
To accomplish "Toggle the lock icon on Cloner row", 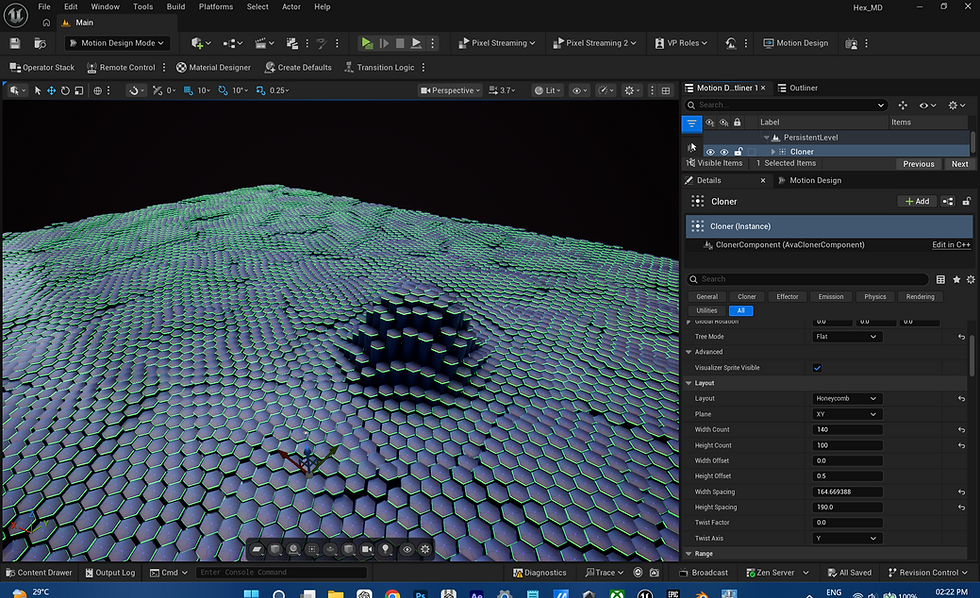I will [738, 152].
